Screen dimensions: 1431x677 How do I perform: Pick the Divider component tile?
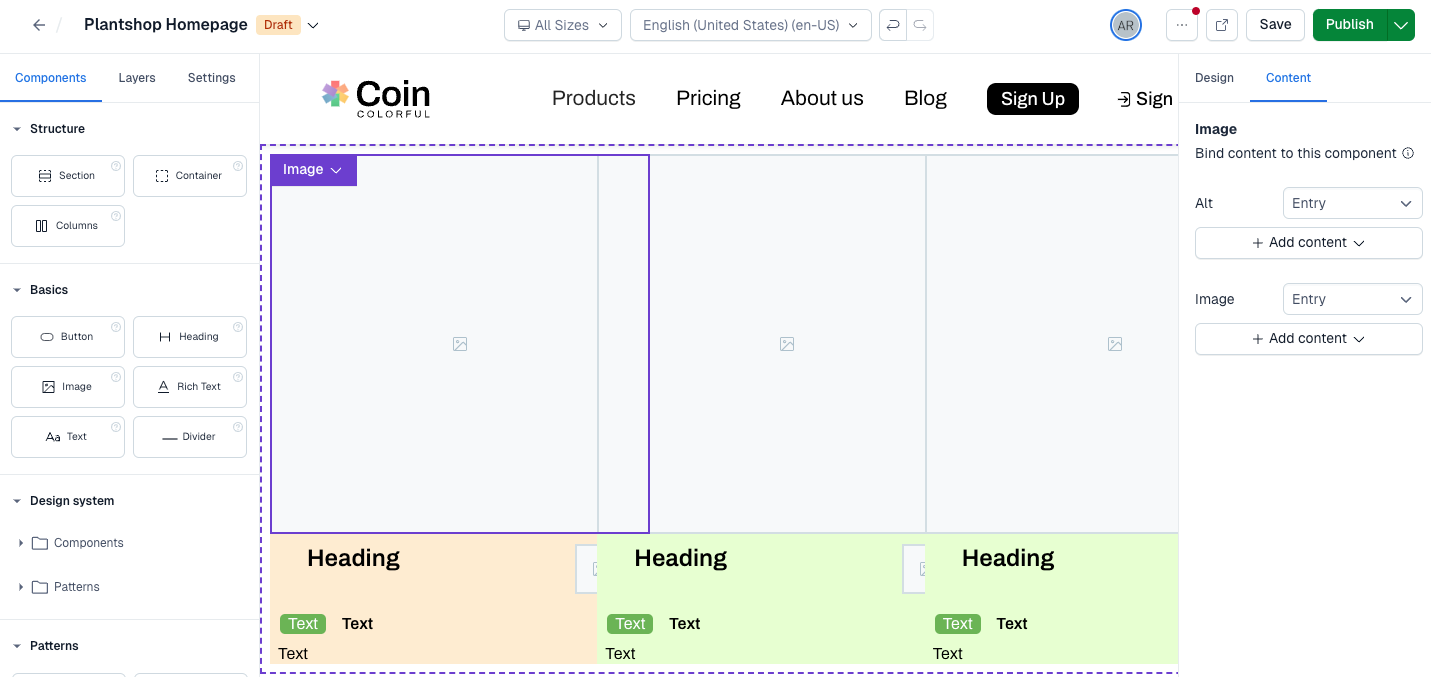(190, 437)
